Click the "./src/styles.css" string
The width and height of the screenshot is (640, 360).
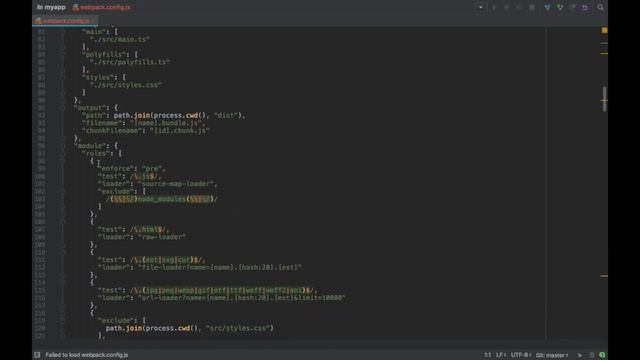click(x=126, y=85)
